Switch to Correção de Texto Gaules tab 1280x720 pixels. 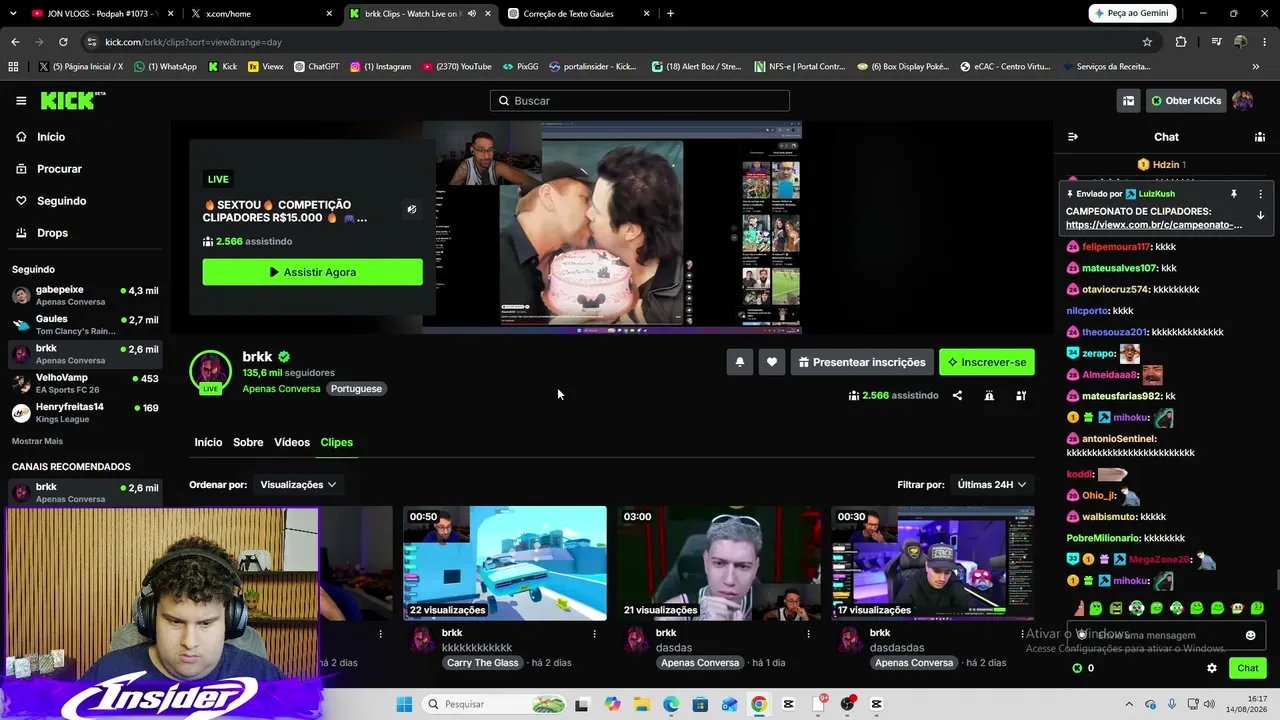pyautogui.click(x=578, y=14)
